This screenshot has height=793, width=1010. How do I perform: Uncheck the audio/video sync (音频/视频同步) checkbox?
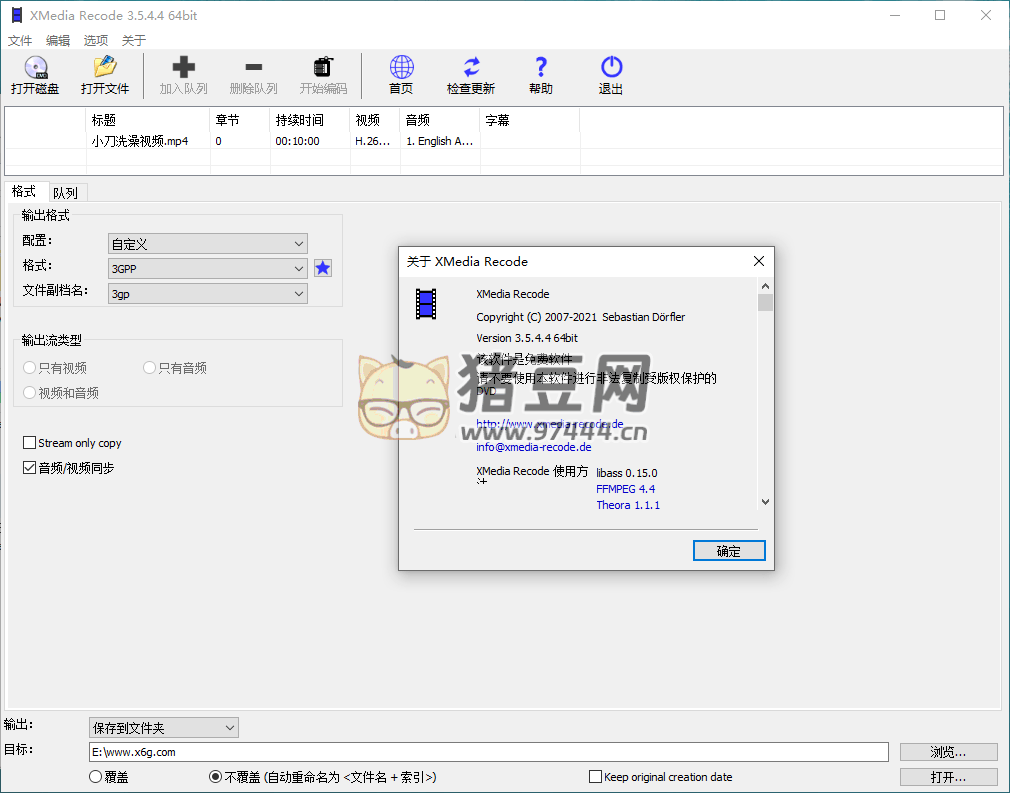30,468
